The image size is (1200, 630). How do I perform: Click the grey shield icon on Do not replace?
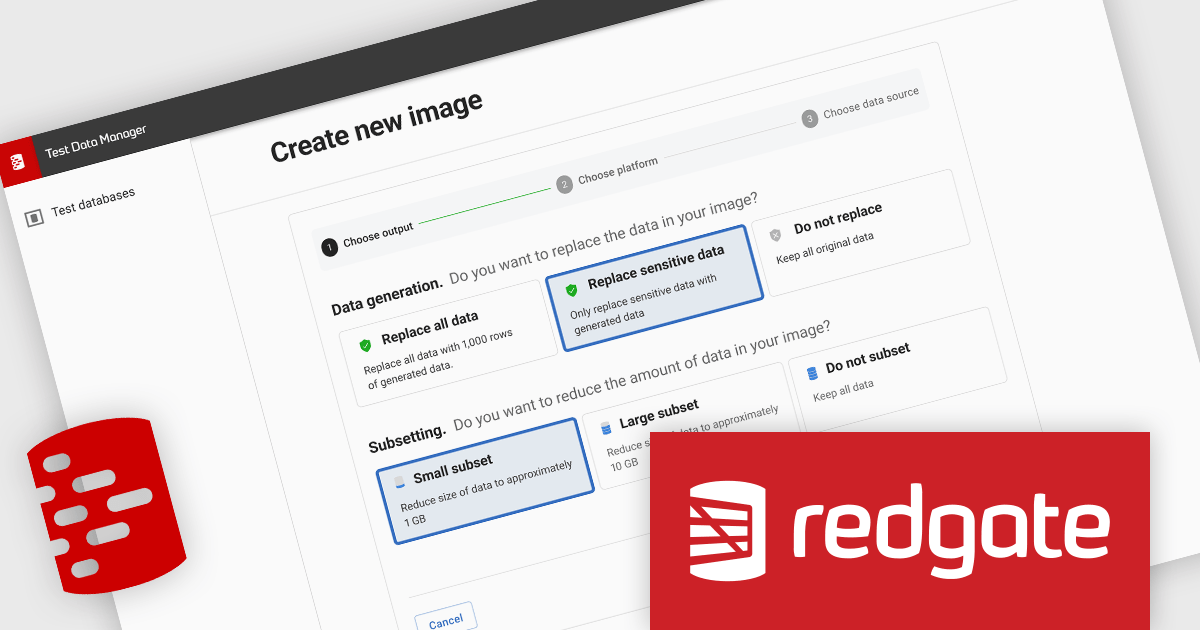776,235
